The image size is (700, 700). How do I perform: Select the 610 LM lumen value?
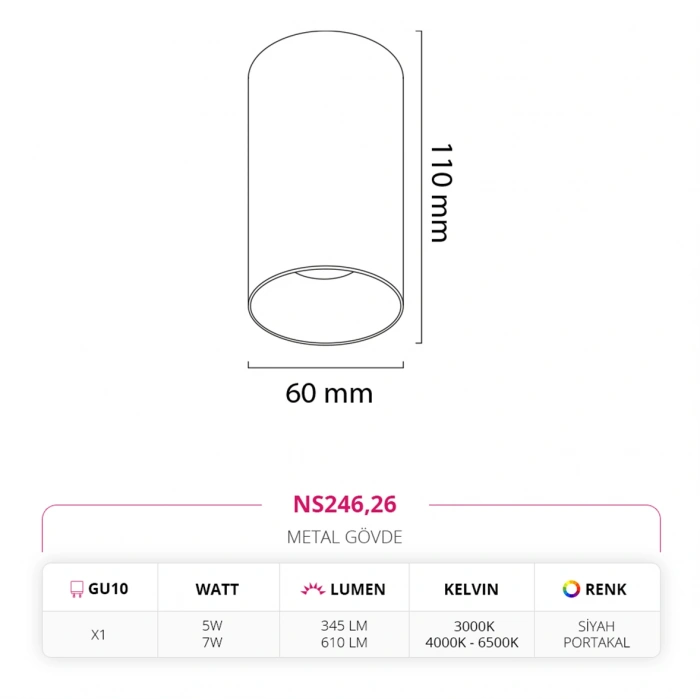click(x=344, y=643)
